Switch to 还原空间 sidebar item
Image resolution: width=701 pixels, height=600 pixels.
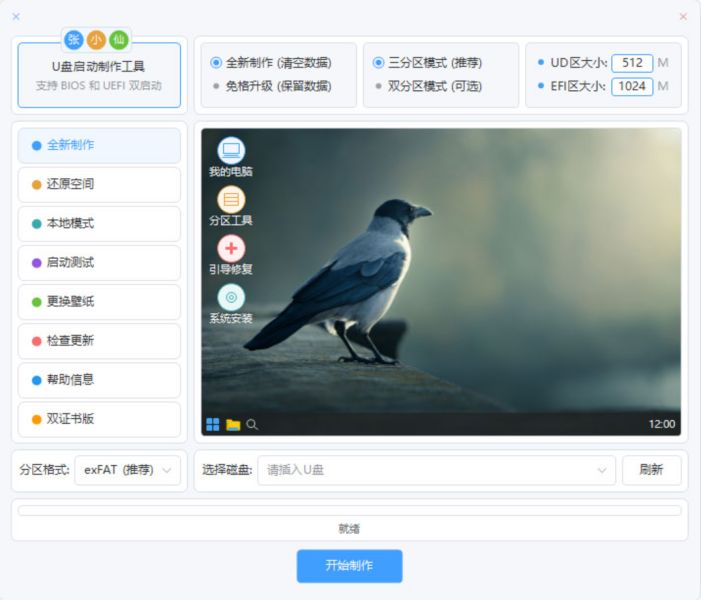[x=99, y=184]
